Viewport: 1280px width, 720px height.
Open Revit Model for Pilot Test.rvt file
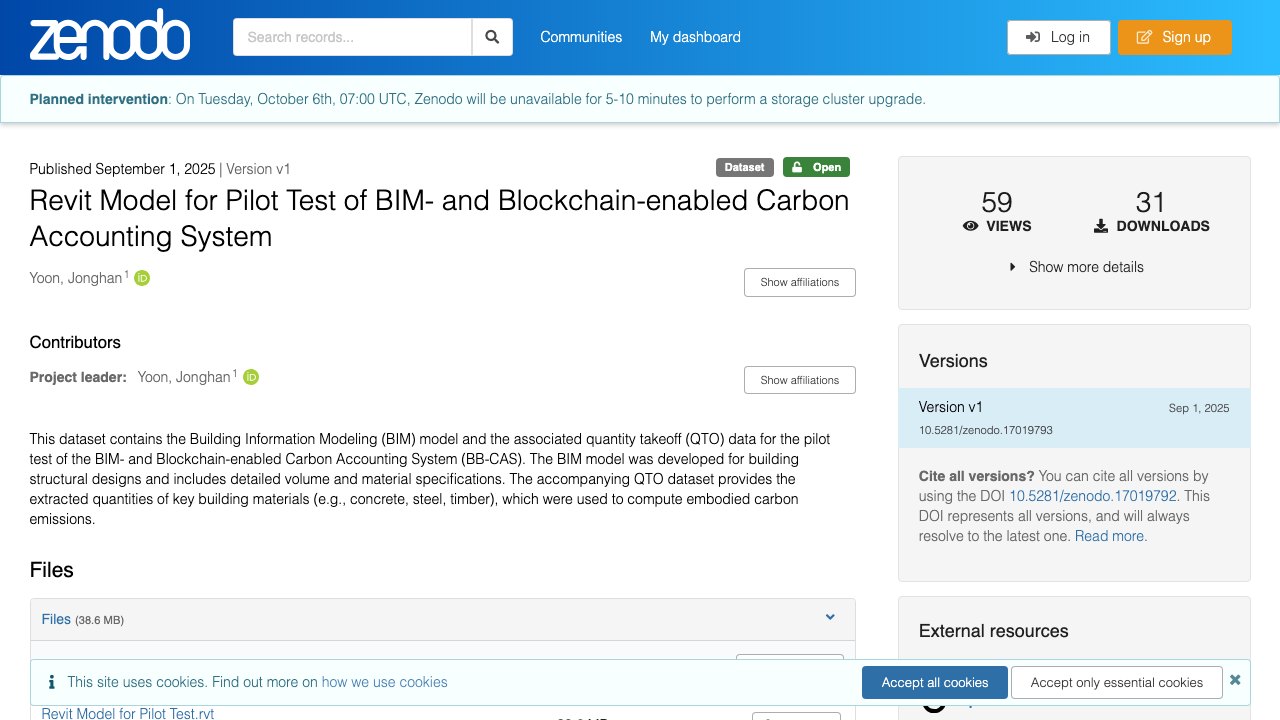[x=128, y=713]
